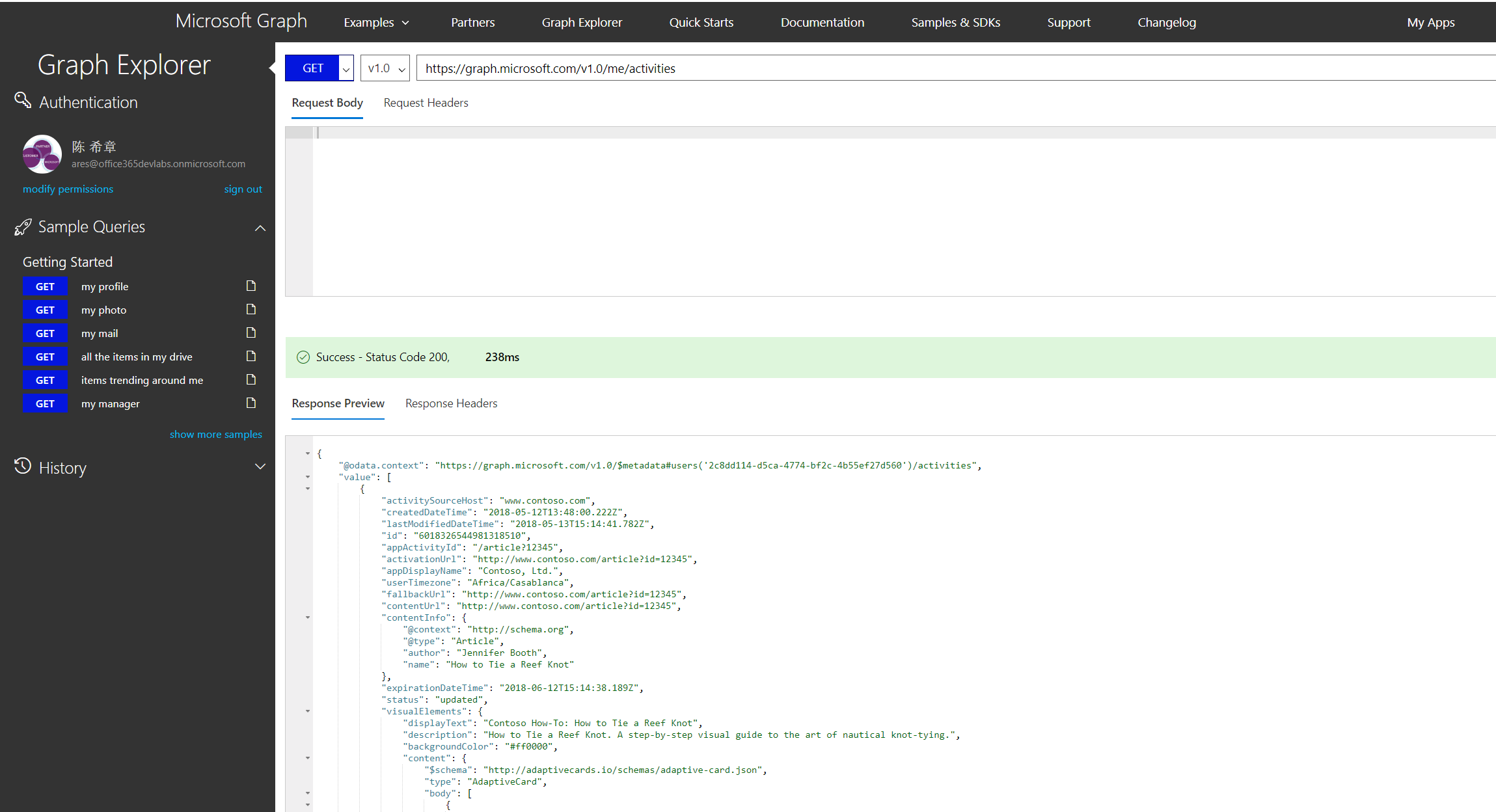Click the Graph Explorer icon in header
Viewport: 1496px width, 812px height.
pos(582,21)
